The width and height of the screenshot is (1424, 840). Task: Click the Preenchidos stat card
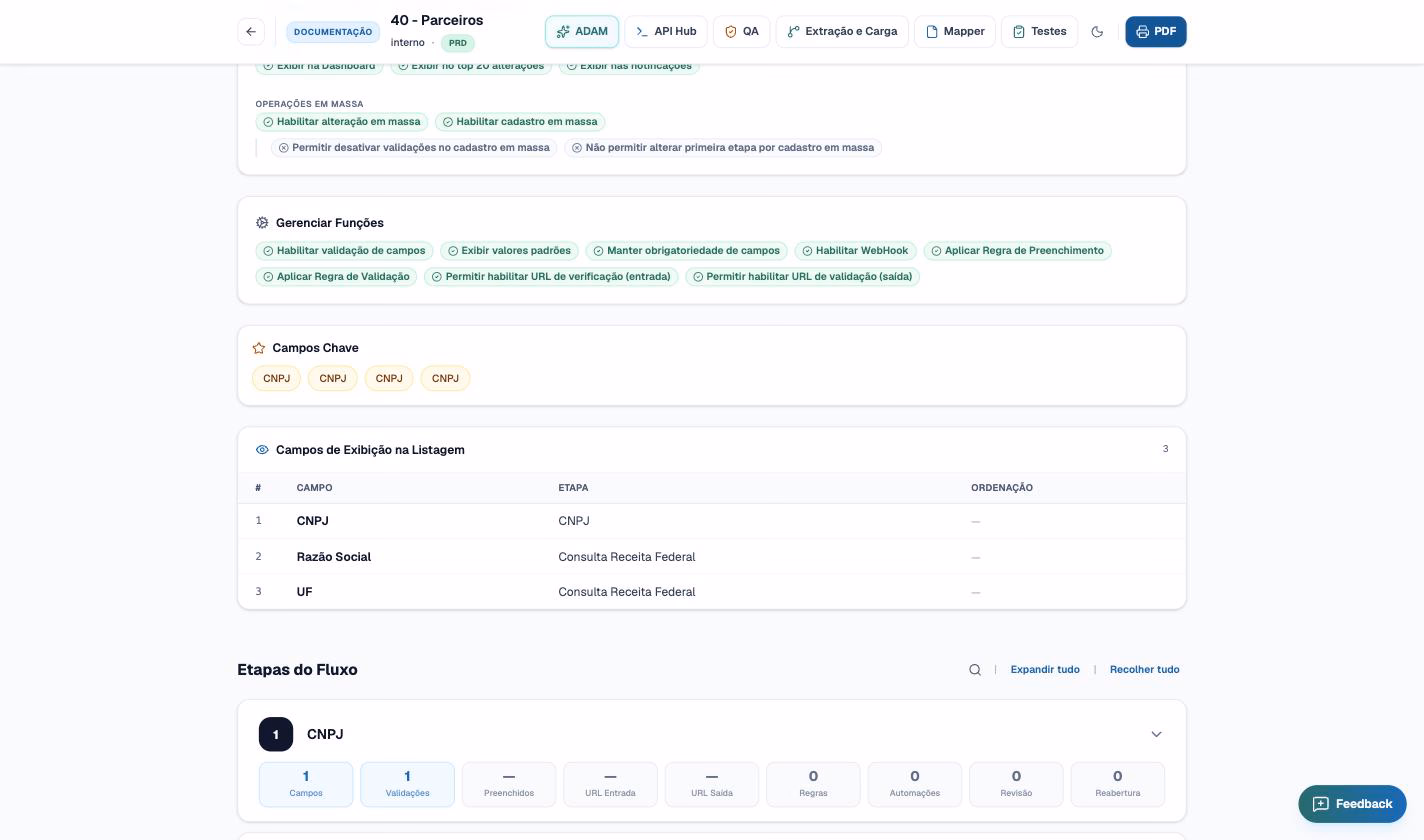509,785
